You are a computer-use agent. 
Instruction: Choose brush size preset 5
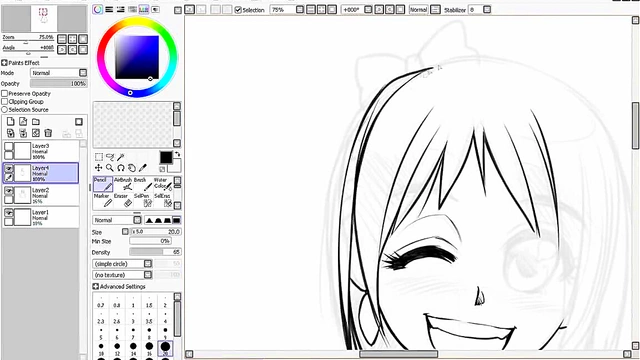pos(101,333)
